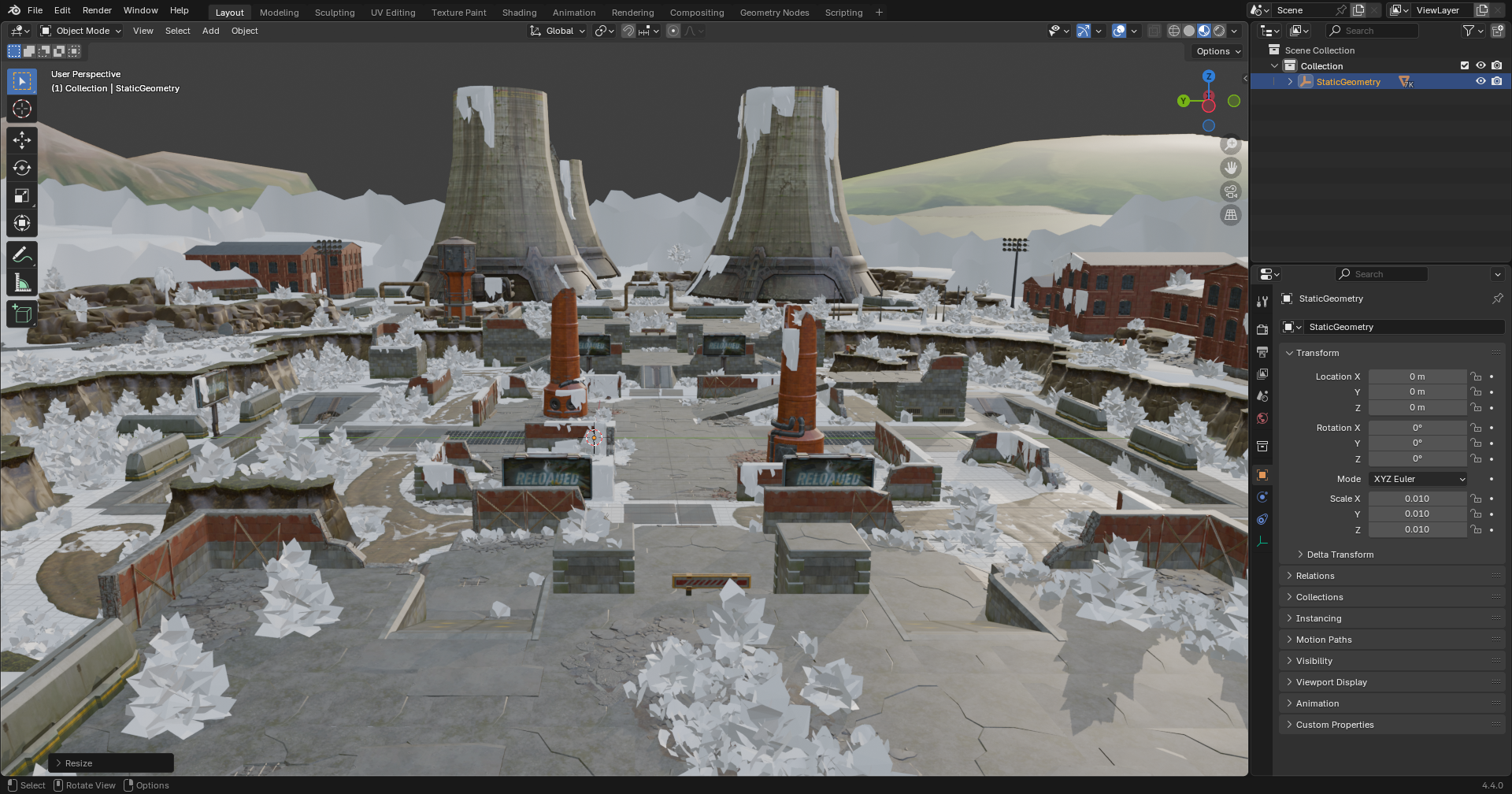
Task: Select the Rotate tool
Action: 22,168
